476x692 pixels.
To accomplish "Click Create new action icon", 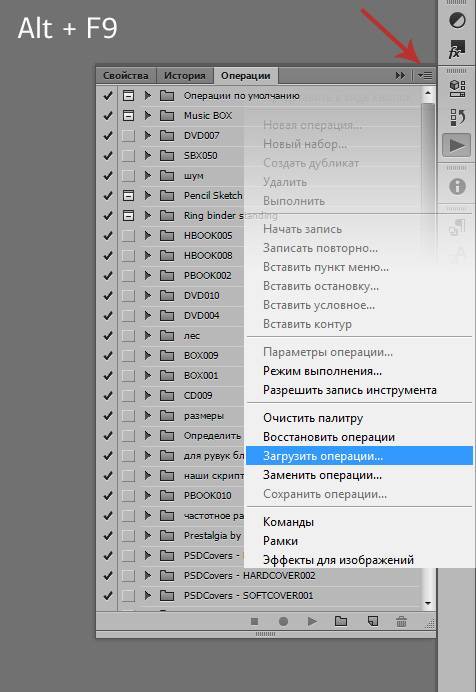I will [x=373, y=621].
